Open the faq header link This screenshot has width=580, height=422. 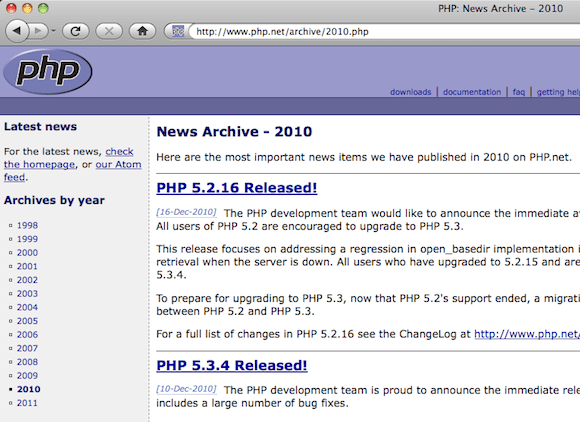click(519, 92)
